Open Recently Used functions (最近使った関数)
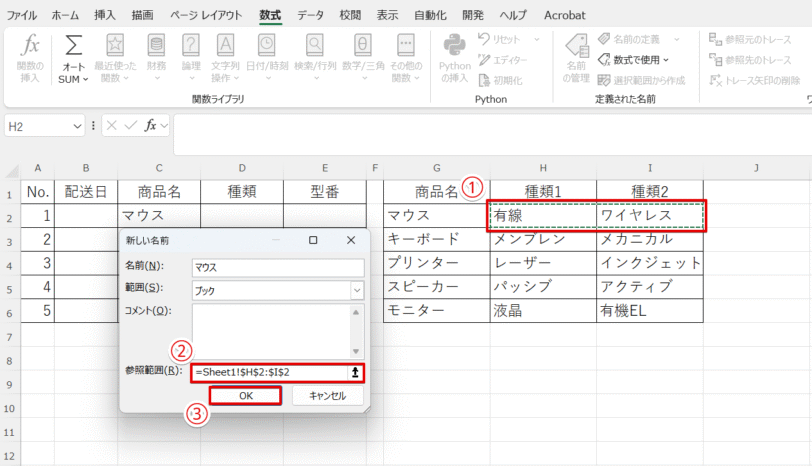The width and height of the screenshot is (812, 466). [115, 58]
